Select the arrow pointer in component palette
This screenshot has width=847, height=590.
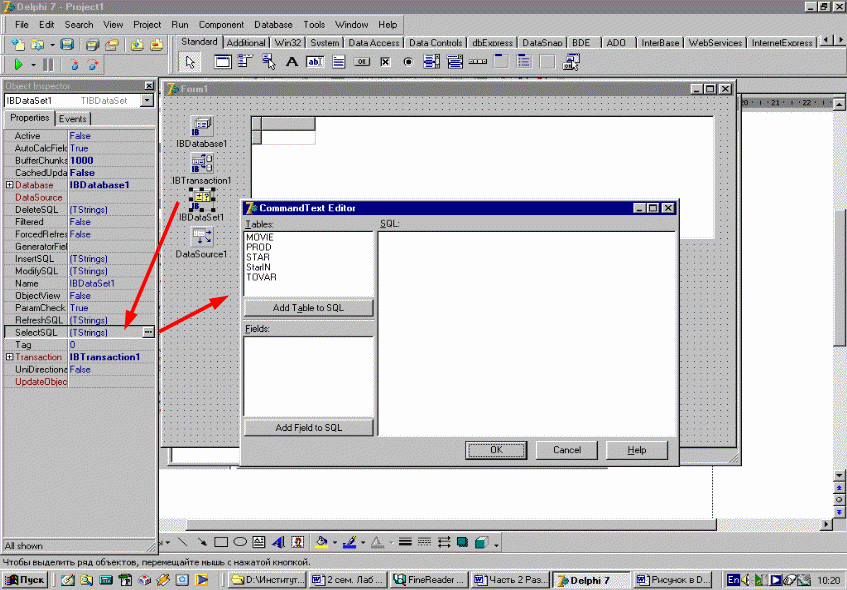(x=190, y=62)
